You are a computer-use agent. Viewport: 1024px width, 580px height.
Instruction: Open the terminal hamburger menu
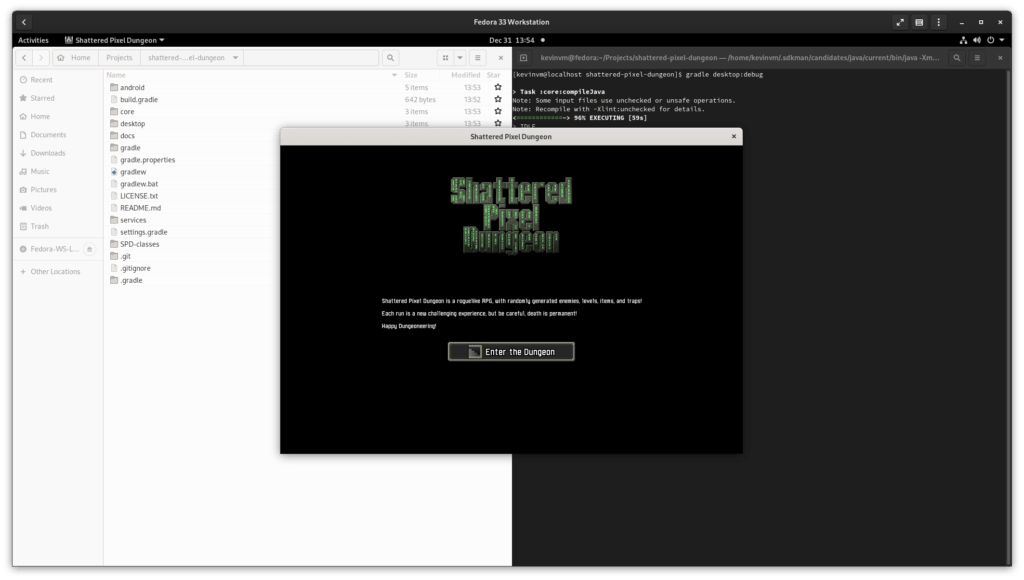coord(977,57)
